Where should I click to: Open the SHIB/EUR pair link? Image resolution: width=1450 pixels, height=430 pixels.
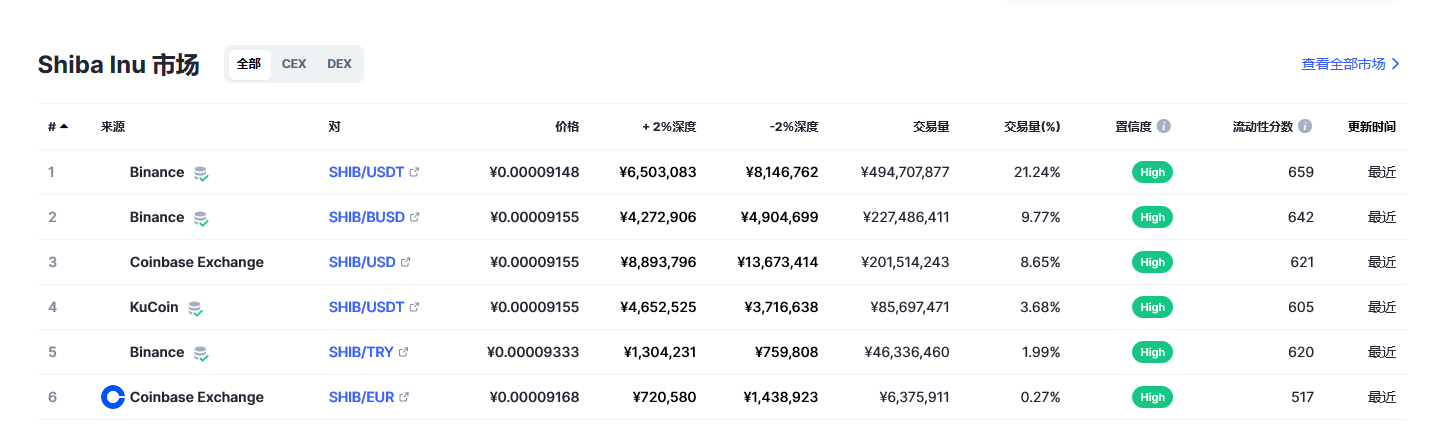click(x=361, y=397)
